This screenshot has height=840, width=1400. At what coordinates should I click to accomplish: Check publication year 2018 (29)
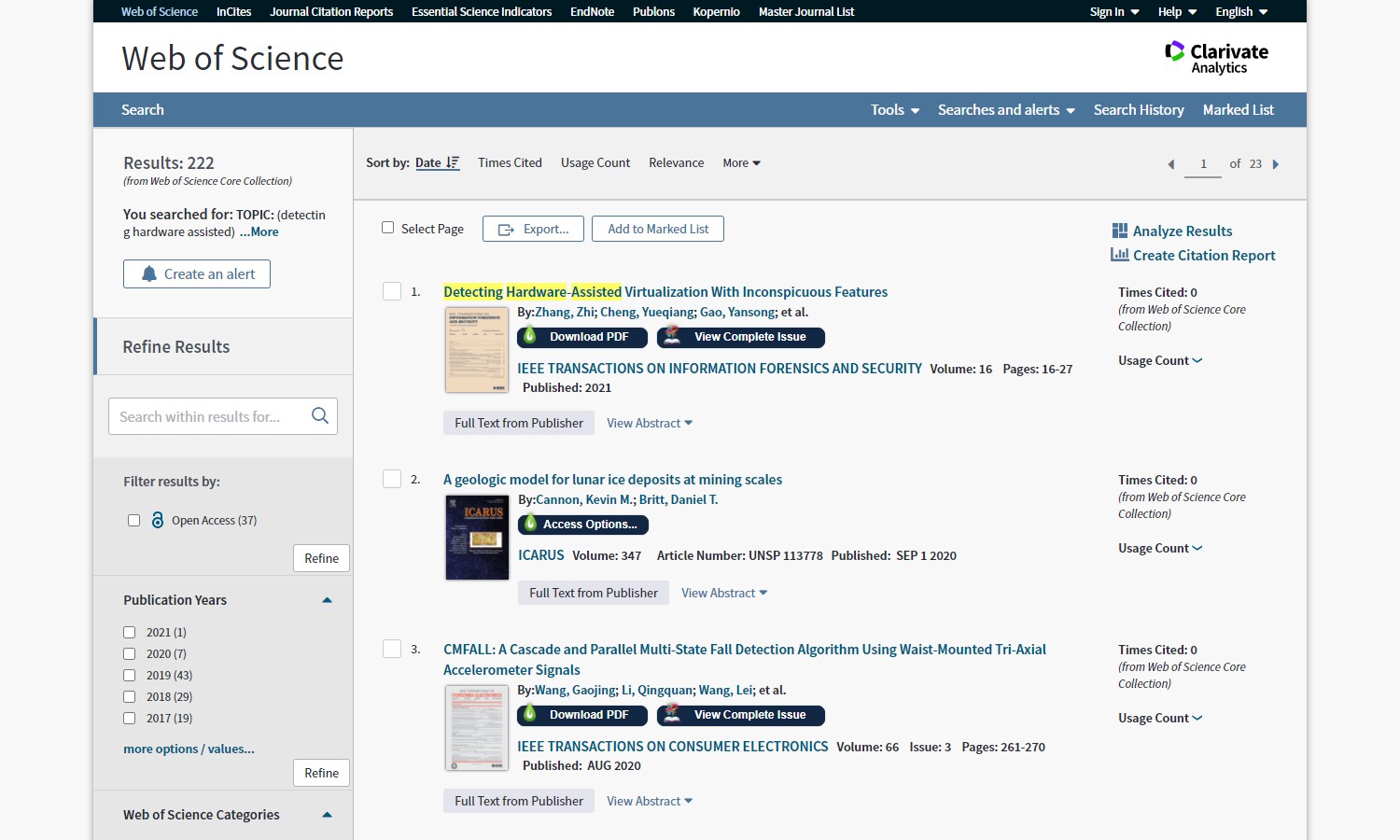130,696
